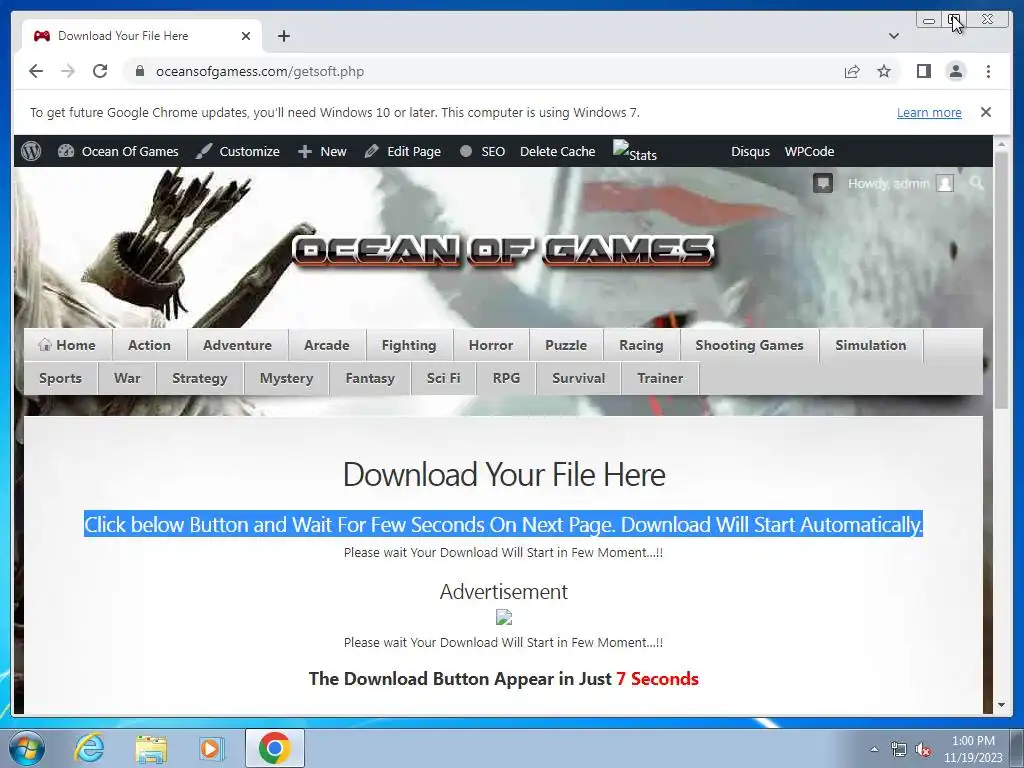Share this page via share icon
Image resolution: width=1024 pixels, height=768 pixels.
click(852, 71)
